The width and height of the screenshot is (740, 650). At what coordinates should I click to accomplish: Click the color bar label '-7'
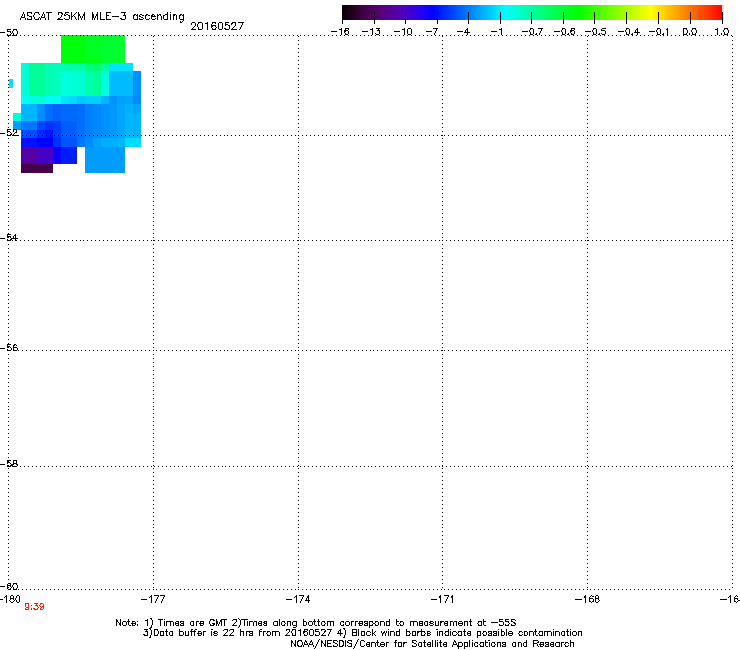tap(433, 32)
